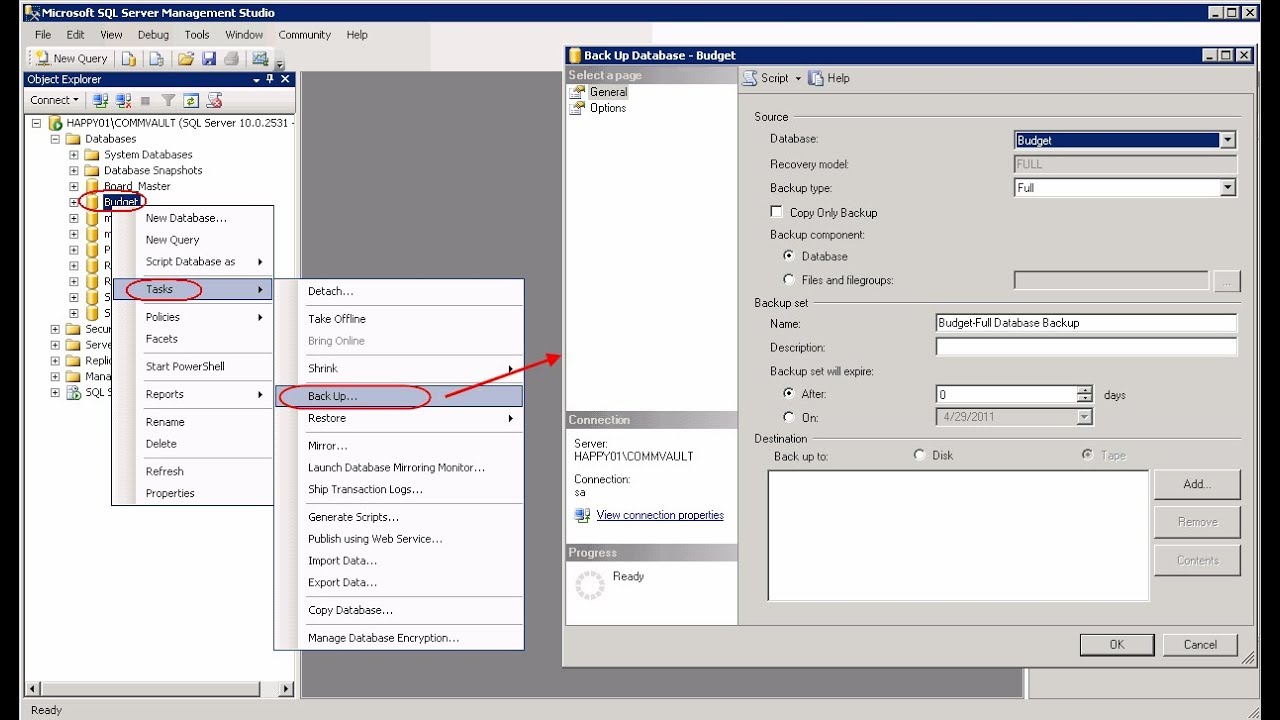The height and width of the screenshot is (720, 1280).
Task: Open the Database dropdown showing Budget
Action: 1228,140
